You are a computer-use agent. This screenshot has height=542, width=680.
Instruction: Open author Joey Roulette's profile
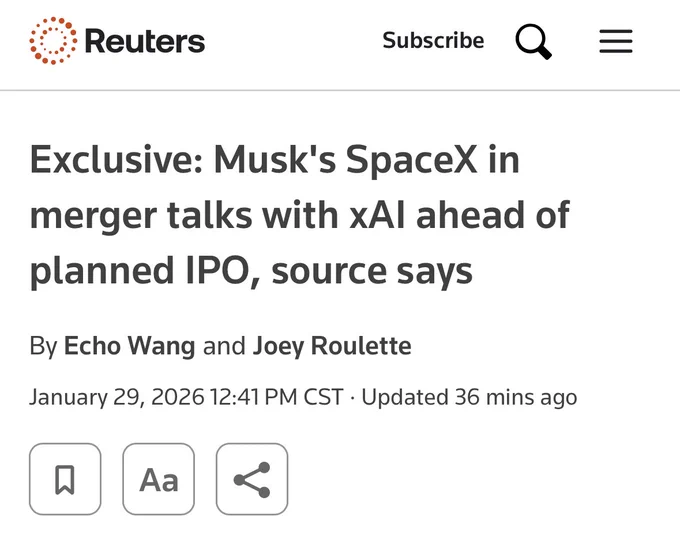332,346
